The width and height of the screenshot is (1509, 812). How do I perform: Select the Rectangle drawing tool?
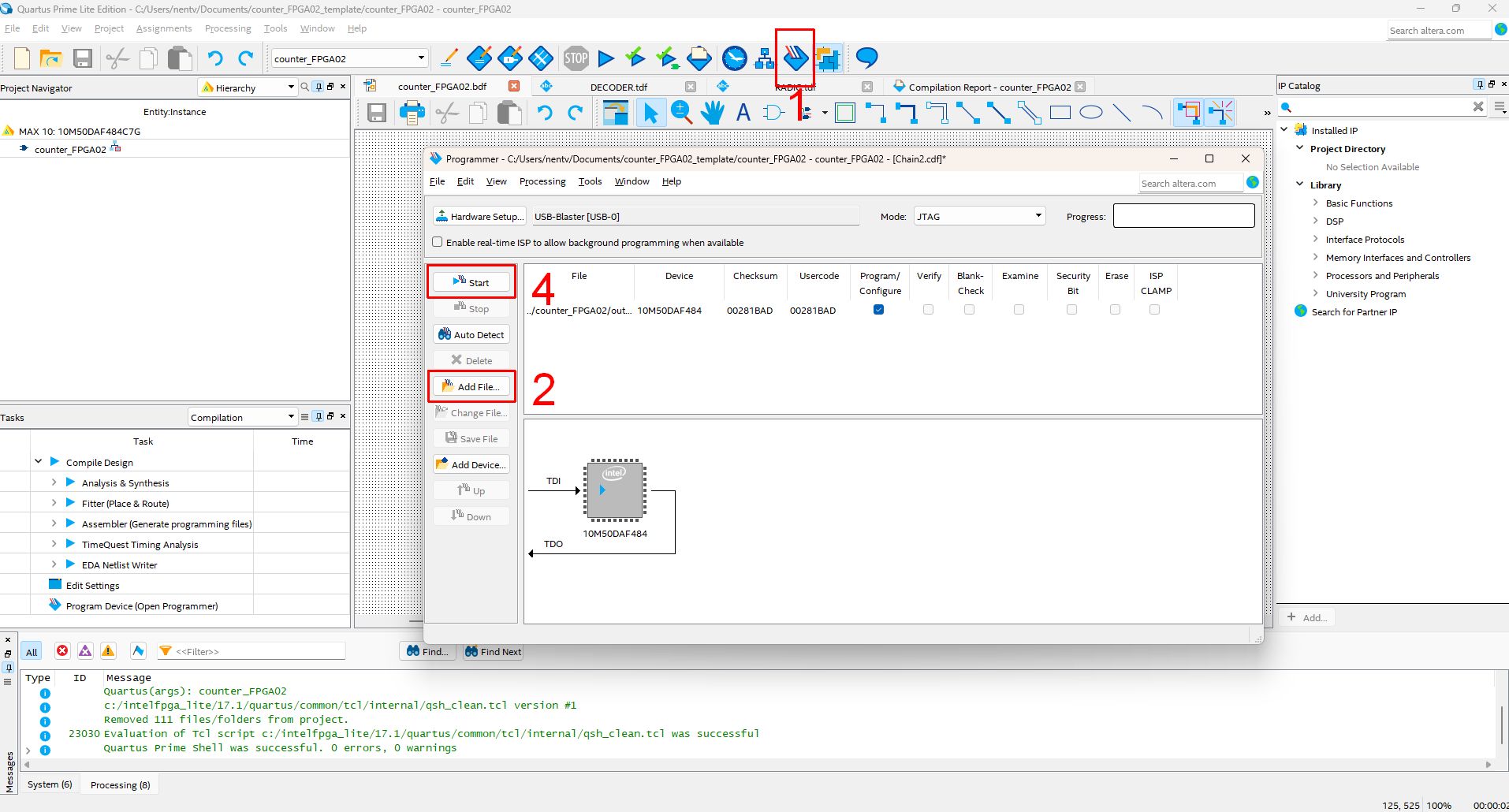[1060, 113]
